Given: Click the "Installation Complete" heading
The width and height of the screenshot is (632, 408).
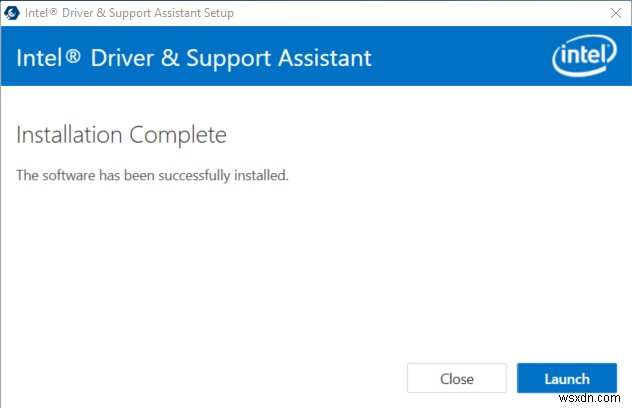Looking at the screenshot, I should pyautogui.click(x=122, y=134).
